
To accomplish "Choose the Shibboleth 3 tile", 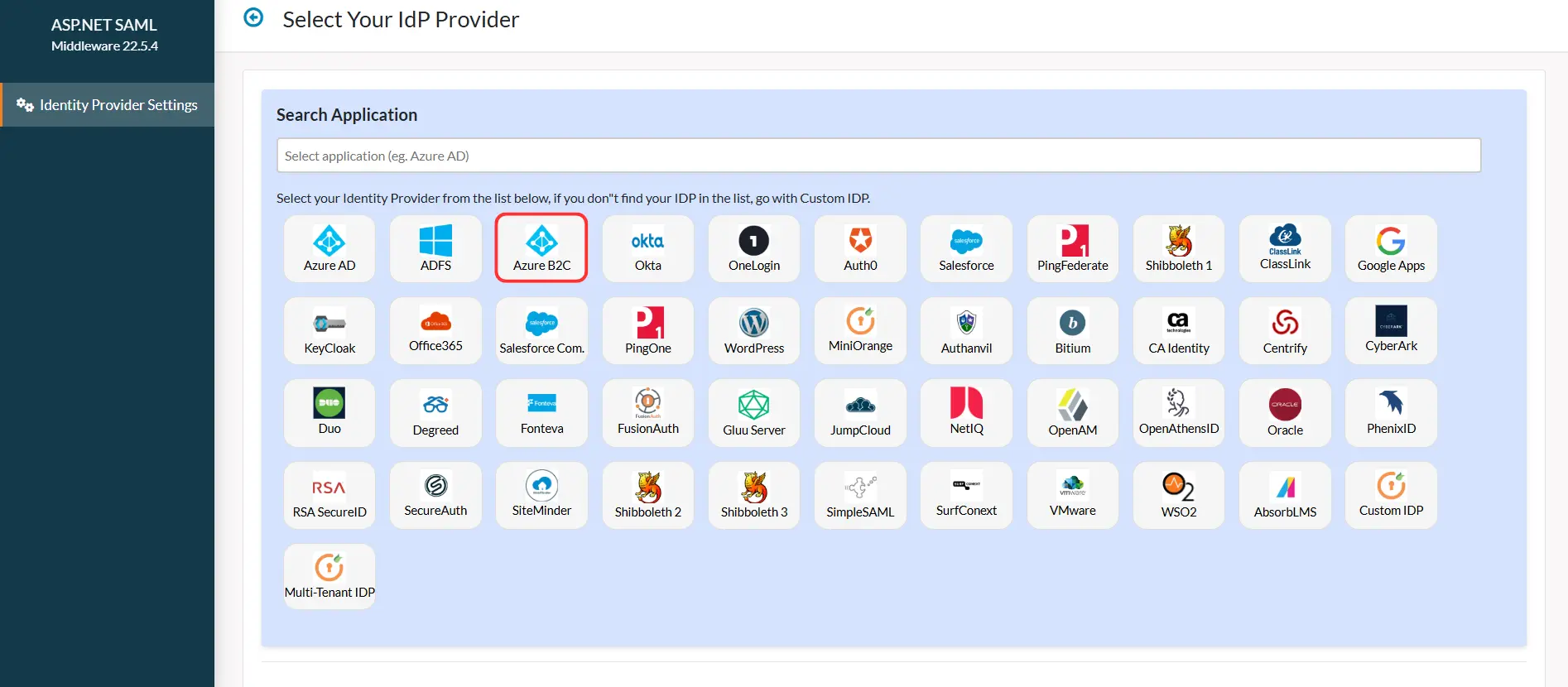I will click(754, 495).
